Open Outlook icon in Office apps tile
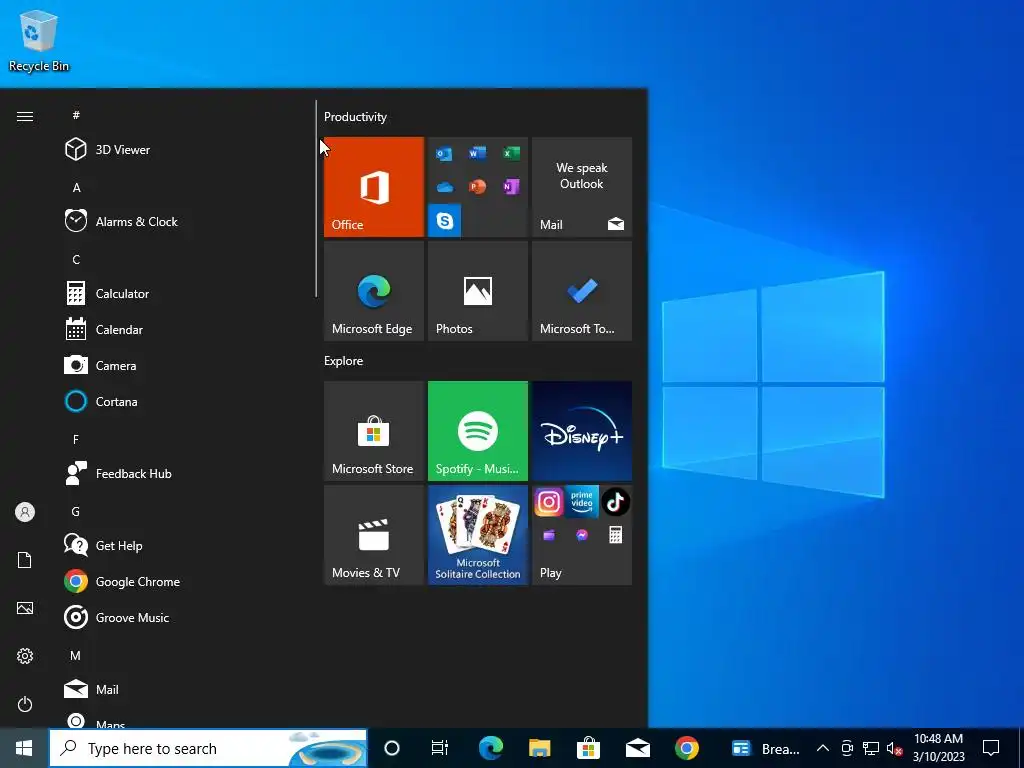Screen dimensions: 1024x768 click(x=444, y=154)
